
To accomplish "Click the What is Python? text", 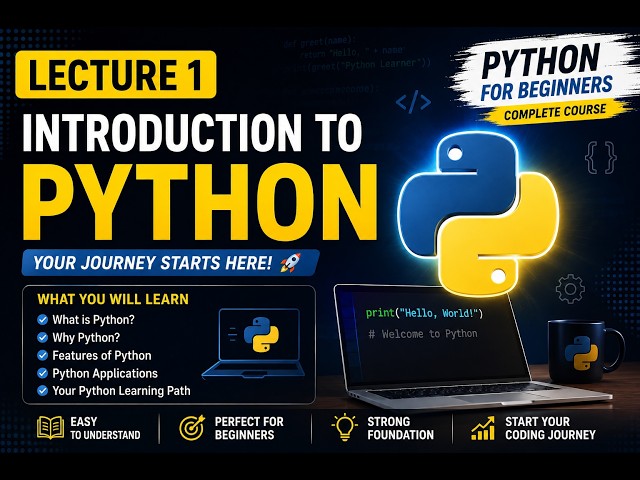I will click(x=93, y=320).
